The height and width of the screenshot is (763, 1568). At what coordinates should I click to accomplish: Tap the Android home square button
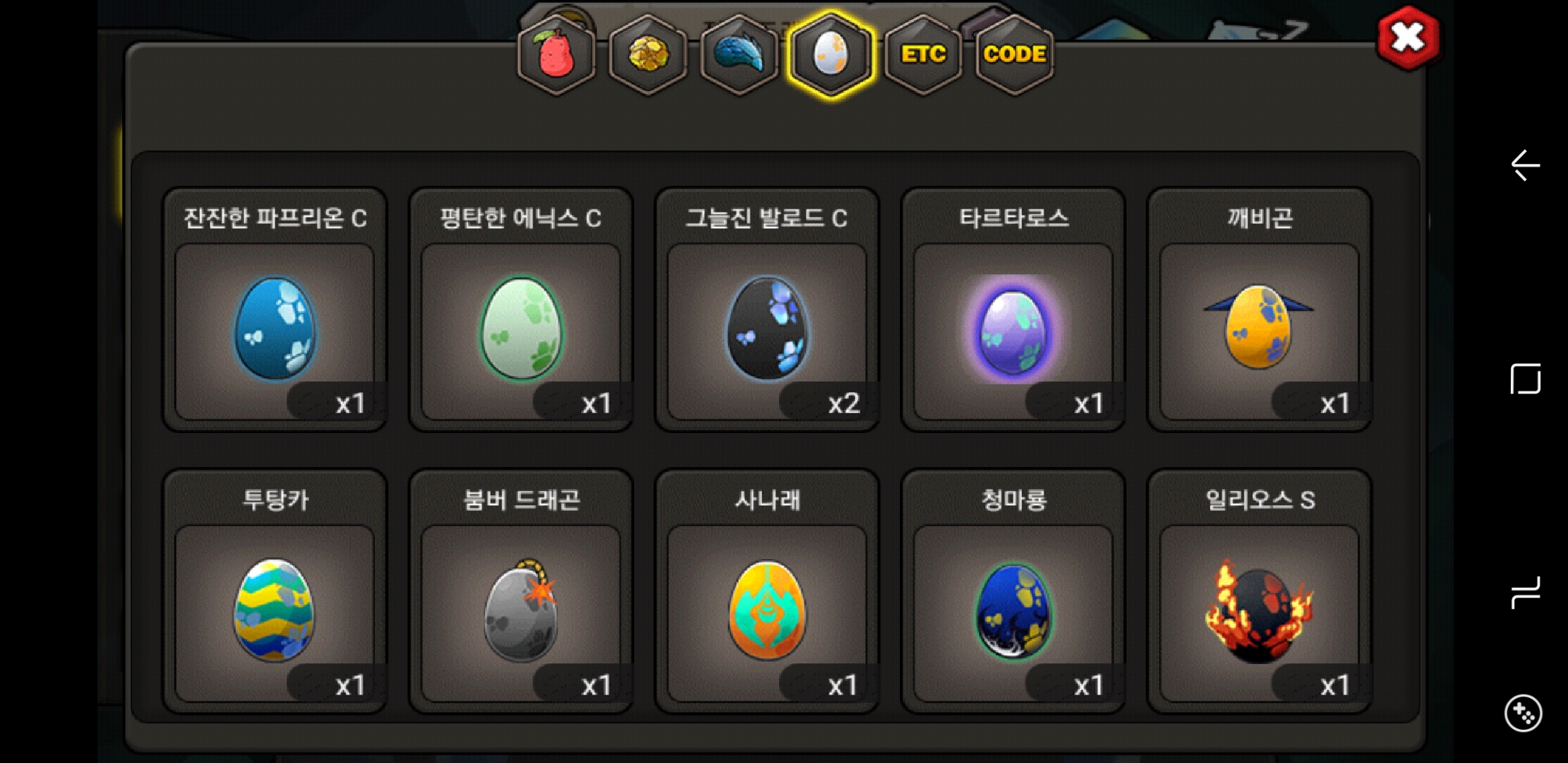1525,379
